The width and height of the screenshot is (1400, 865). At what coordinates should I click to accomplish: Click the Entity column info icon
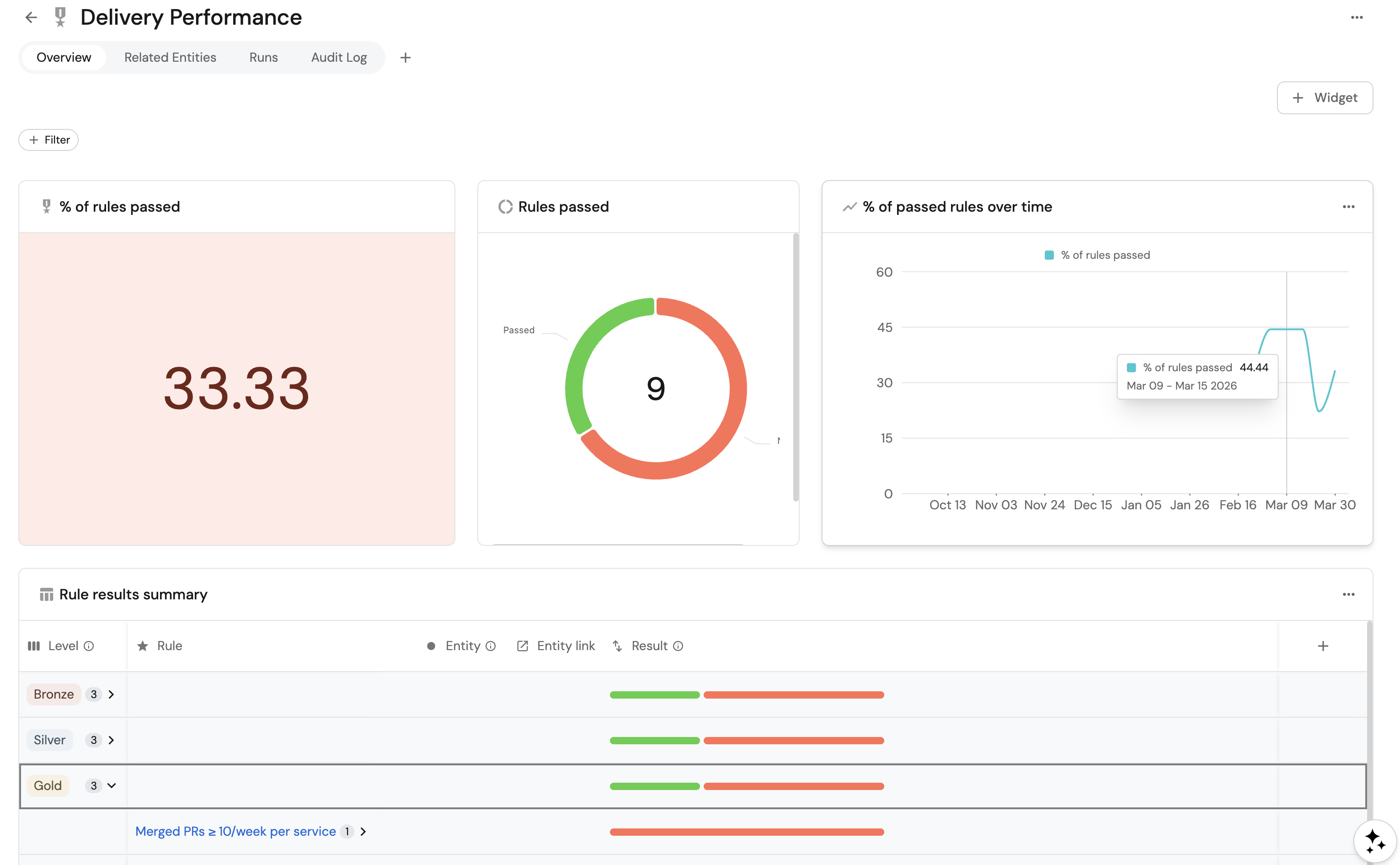(490, 646)
